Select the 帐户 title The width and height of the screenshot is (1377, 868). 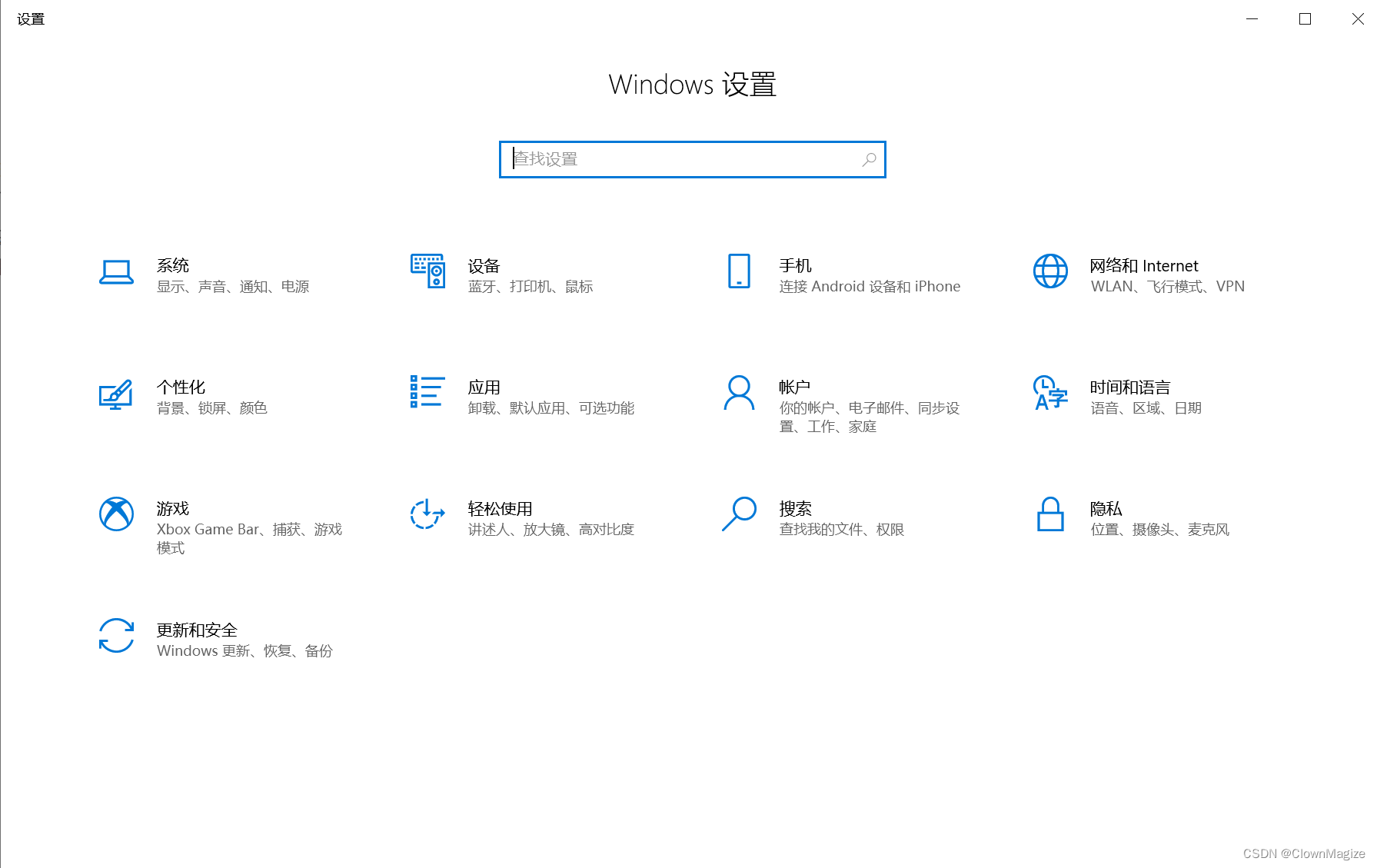point(795,387)
